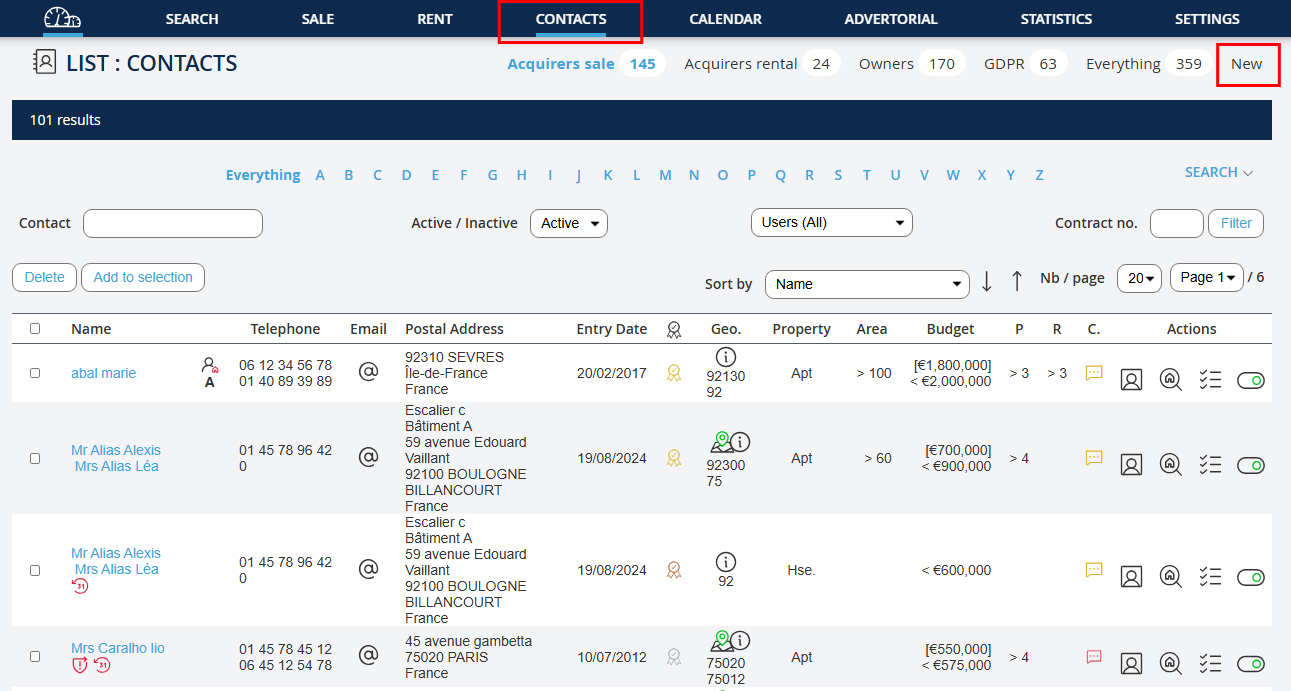Open the CALENDAR menu
The height and width of the screenshot is (691, 1291).
point(725,19)
